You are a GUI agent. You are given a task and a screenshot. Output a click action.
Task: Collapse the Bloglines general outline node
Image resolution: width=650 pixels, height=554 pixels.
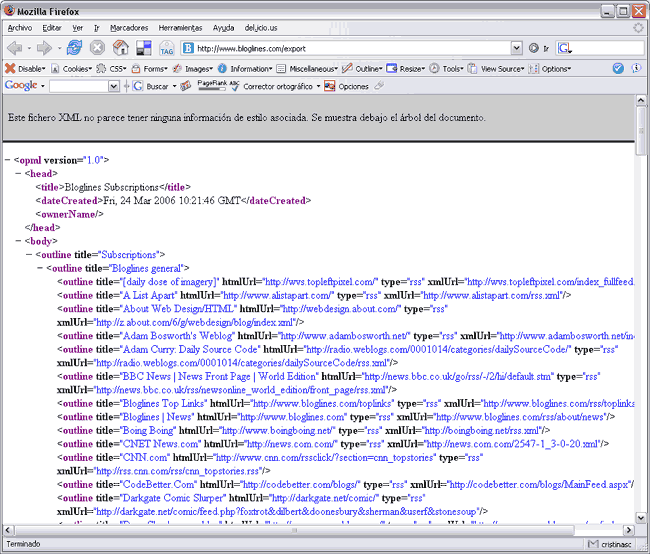(40, 268)
